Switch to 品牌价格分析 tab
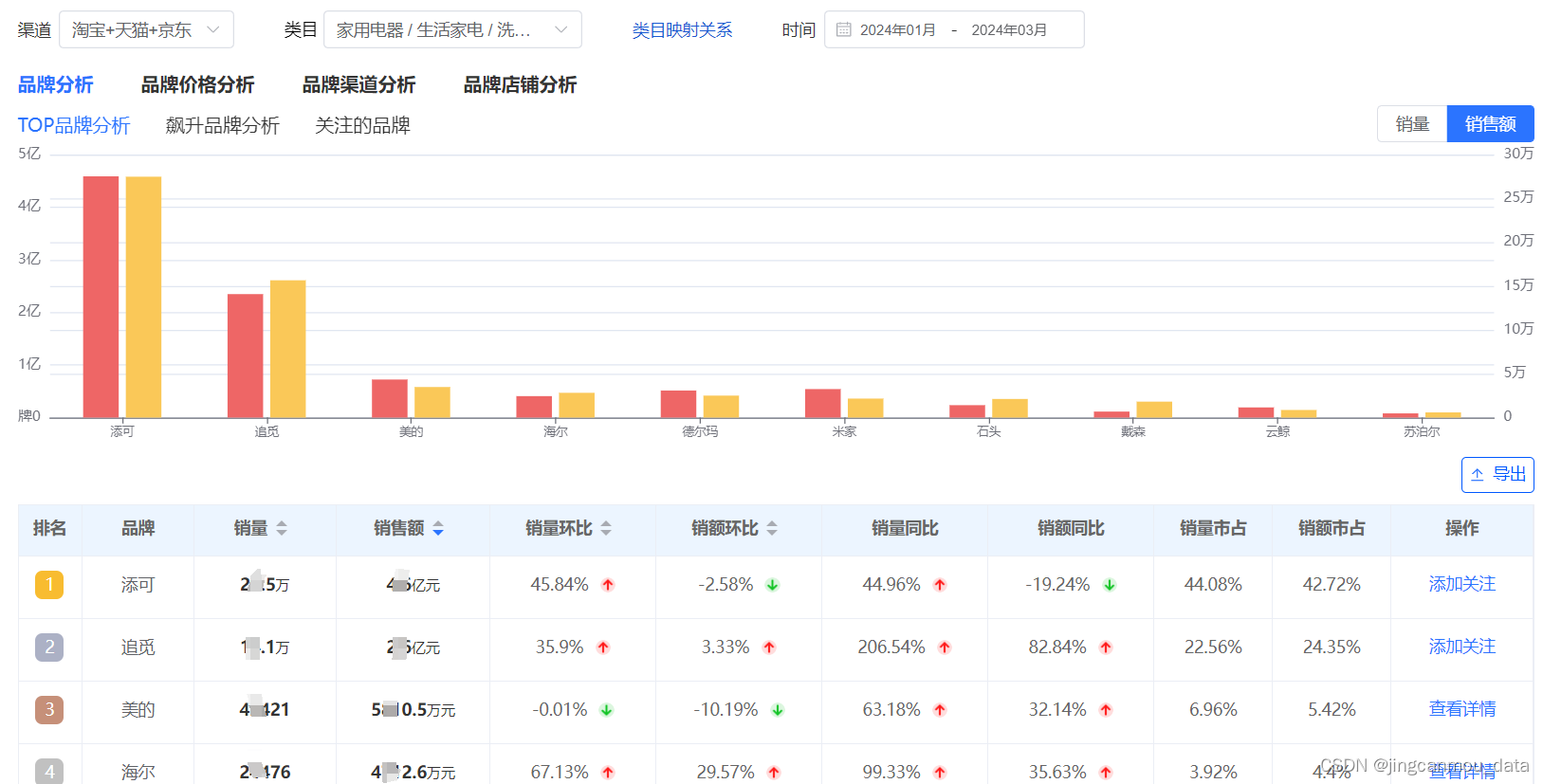This screenshot has width=1543, height=784. [197, 85]
